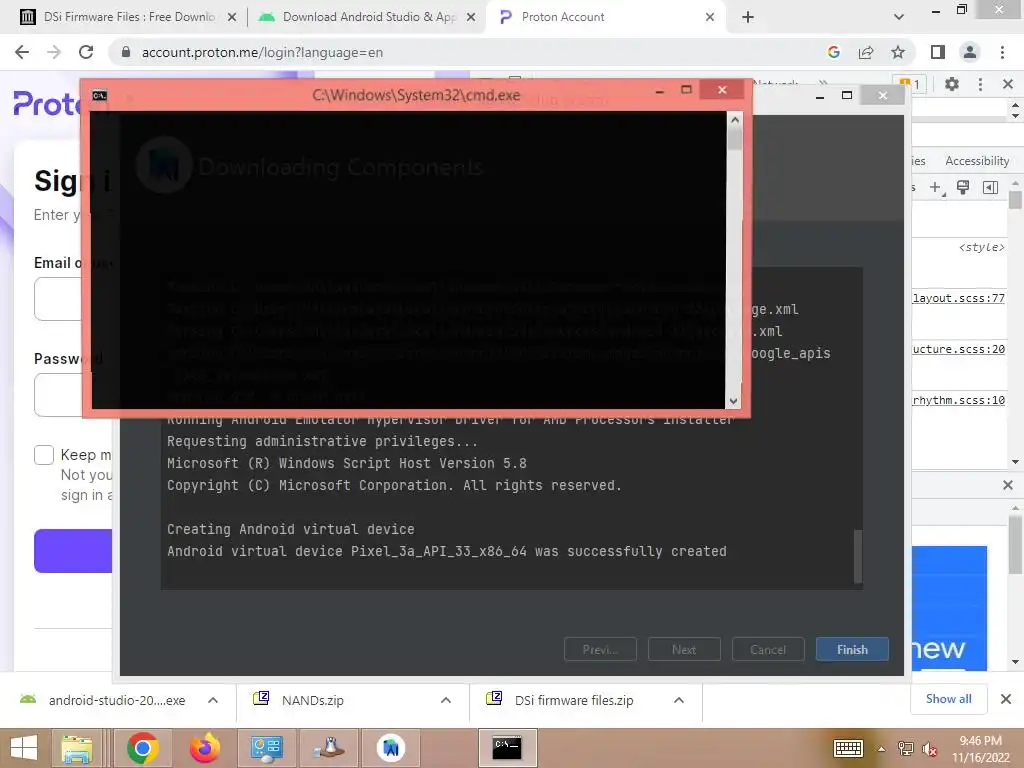The height and width of the screenshot is (768, 1024).
Task: Open DevTools settings gear
Action: point(952,84)
